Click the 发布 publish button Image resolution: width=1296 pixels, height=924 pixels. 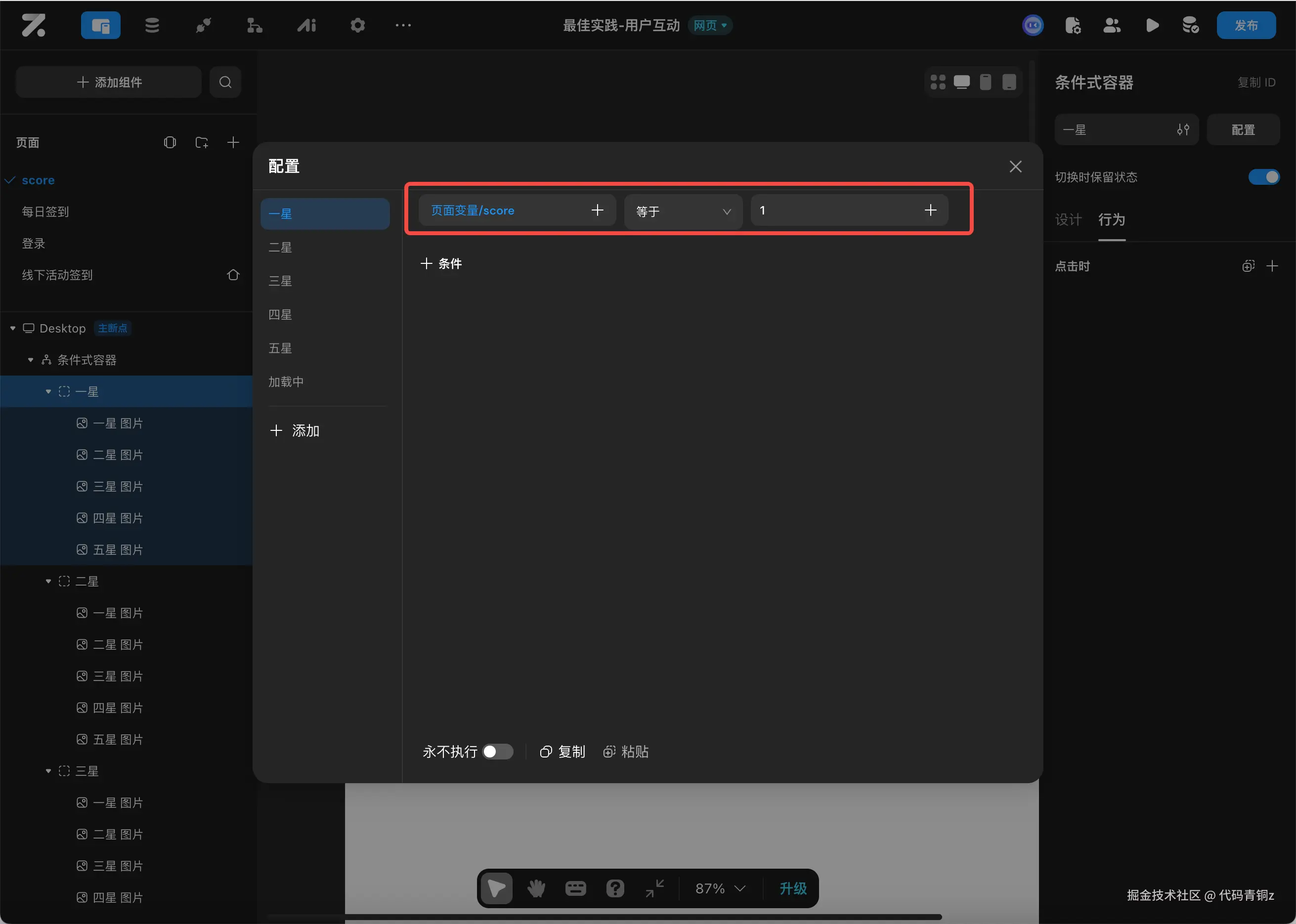1246,25
